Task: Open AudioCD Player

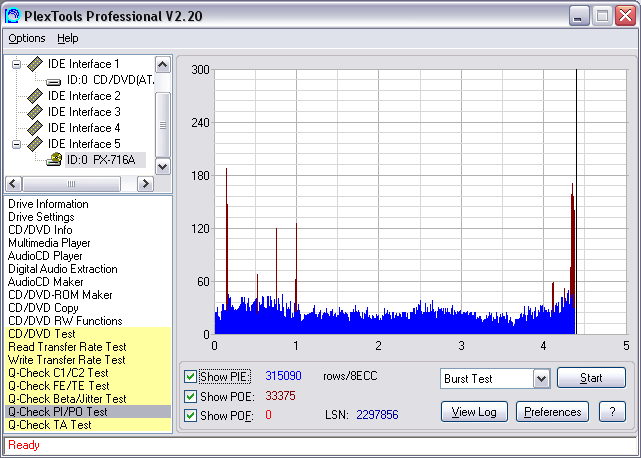Action: [45, 256]
